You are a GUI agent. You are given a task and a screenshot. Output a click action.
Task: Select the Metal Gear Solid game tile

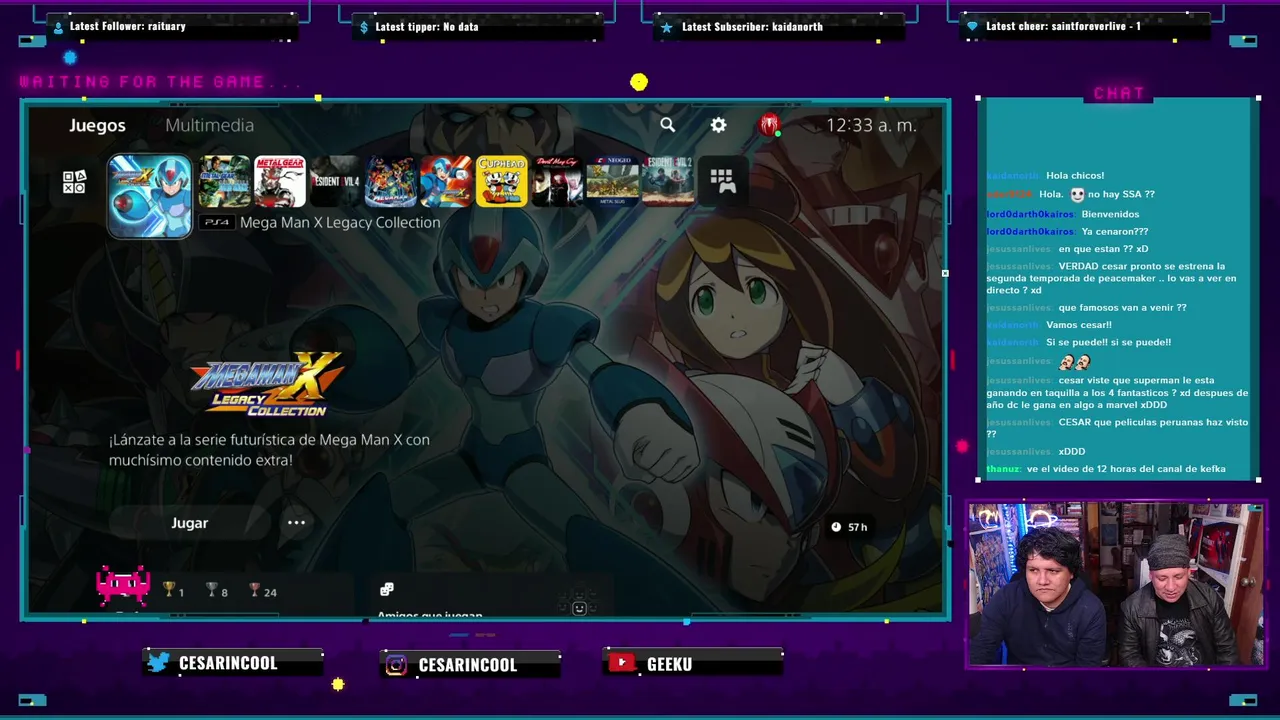(x=224, y=181)
